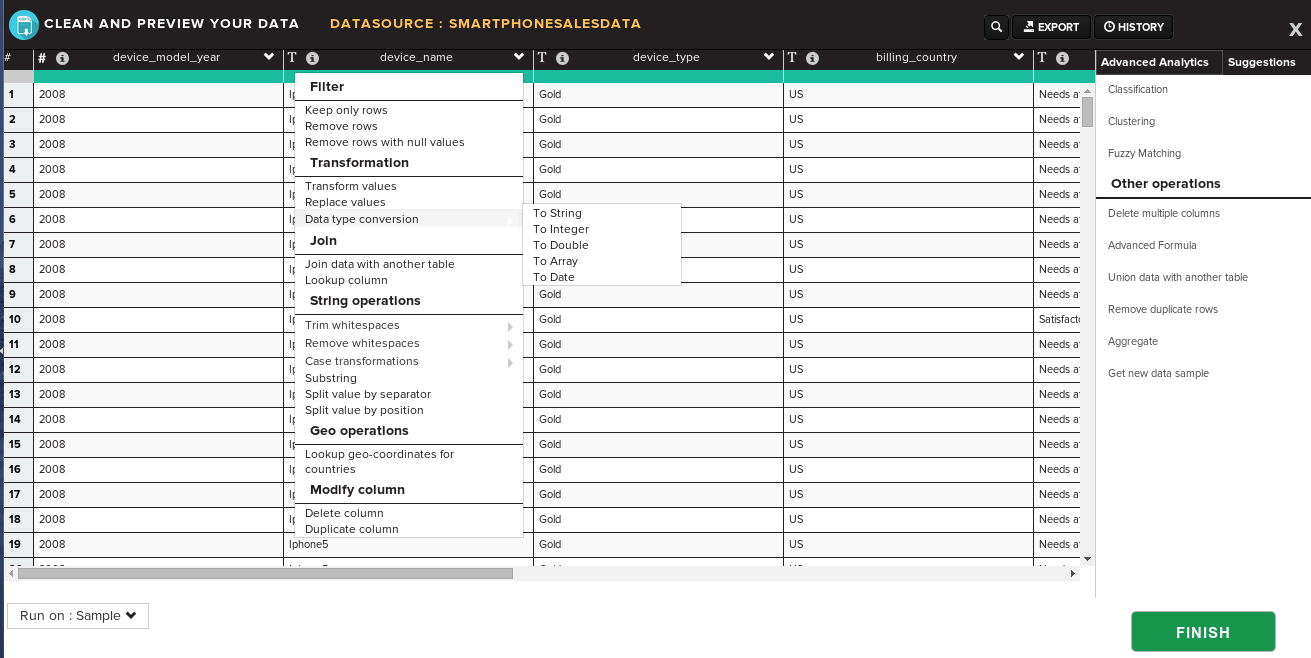Convert column To String
1311x658 pixels.
click(x=557, y=213)
